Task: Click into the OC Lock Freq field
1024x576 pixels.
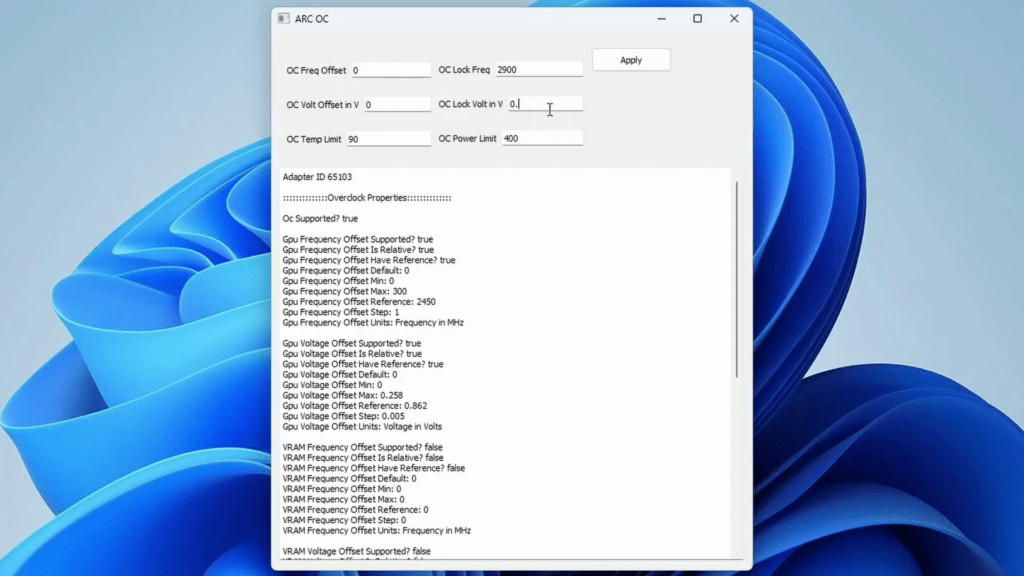Action: pyautogui.click(x=539, y=69)
